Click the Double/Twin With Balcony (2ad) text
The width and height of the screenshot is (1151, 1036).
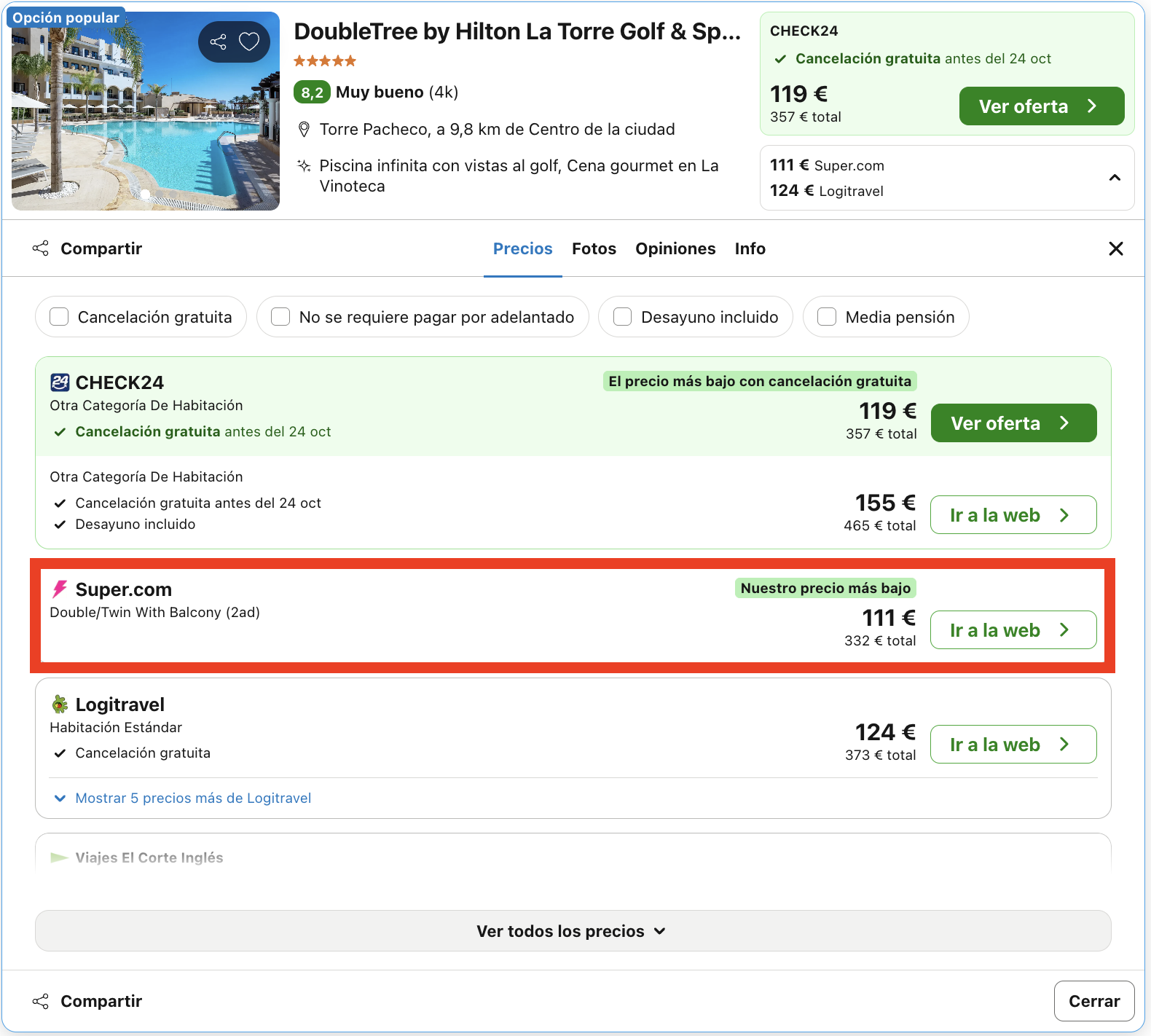click(154, 612)
